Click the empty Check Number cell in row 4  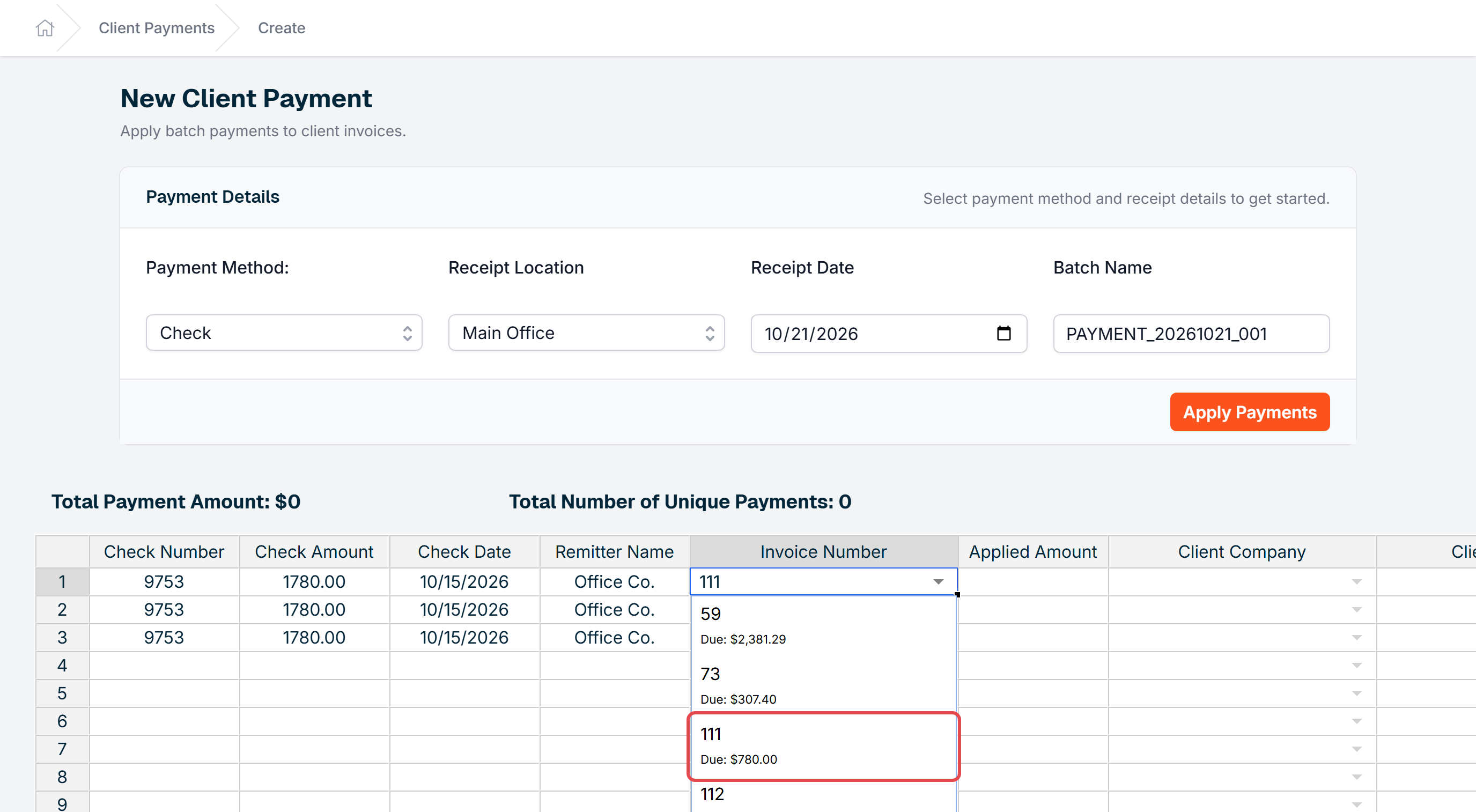point(164,665)
